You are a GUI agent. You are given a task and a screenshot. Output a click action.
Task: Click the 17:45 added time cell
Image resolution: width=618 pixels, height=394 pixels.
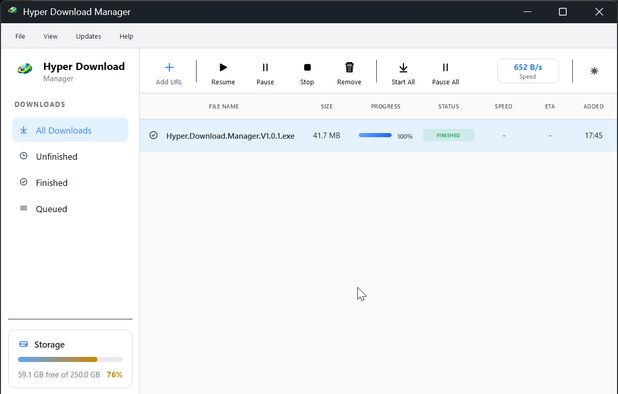pyautogui.click(x=594, y=136)
